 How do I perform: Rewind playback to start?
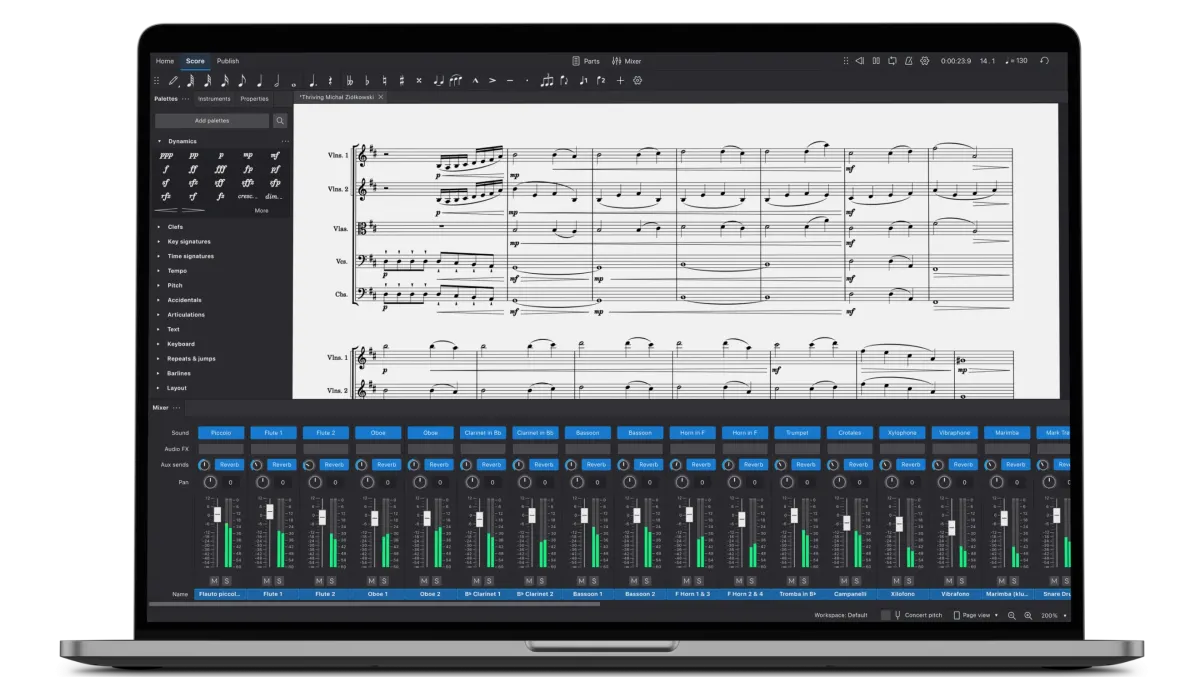[x=859, y=61]
